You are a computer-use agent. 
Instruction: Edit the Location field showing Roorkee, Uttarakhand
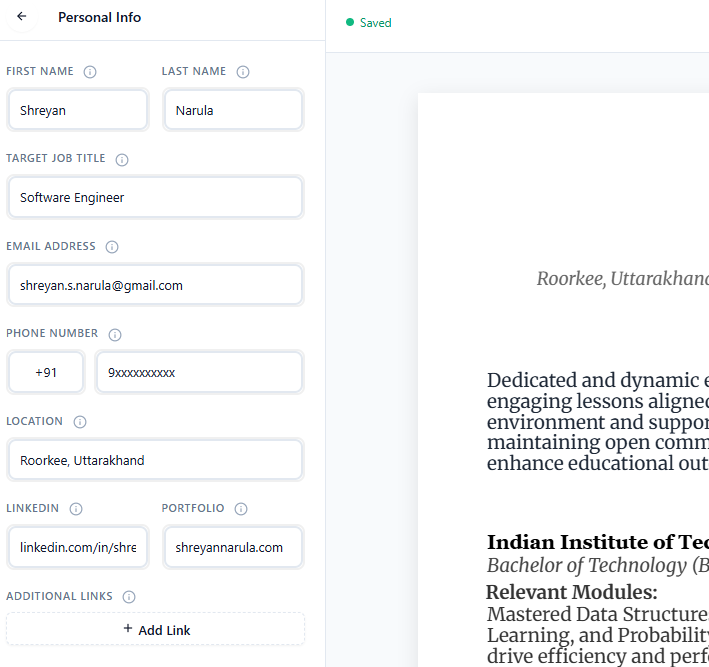(x=155, y=460)
